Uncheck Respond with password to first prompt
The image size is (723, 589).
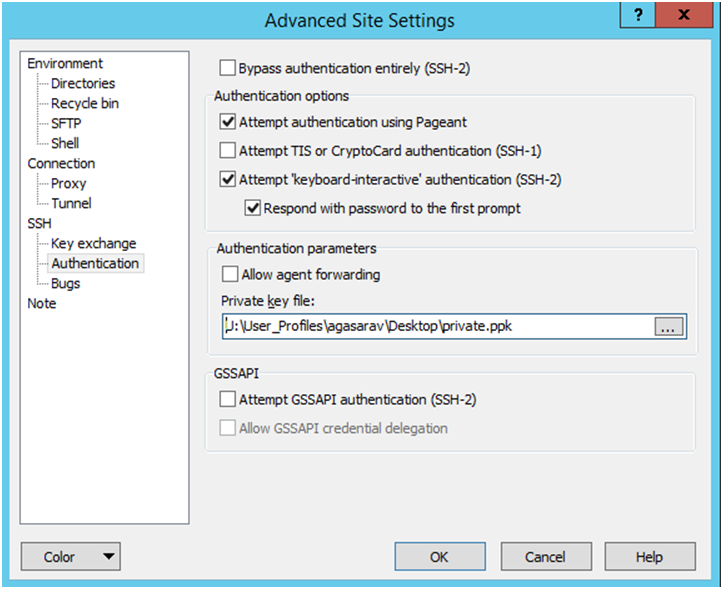[x=253, y=208]
